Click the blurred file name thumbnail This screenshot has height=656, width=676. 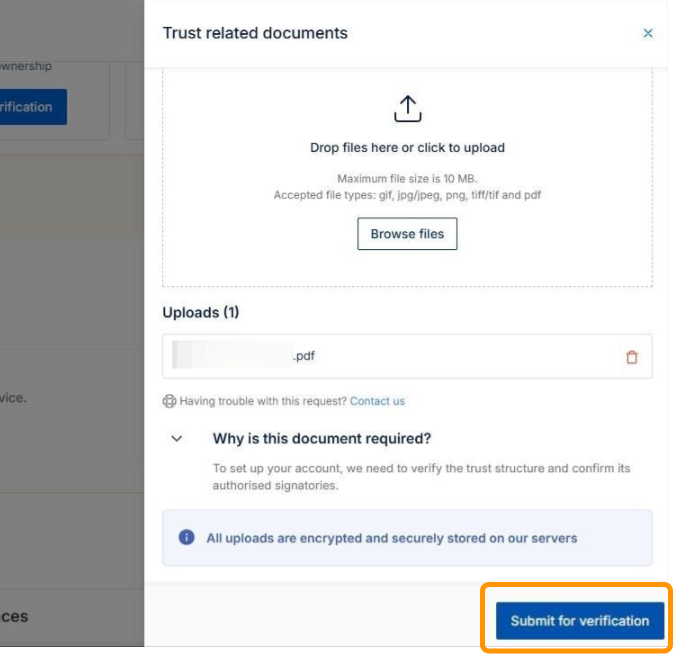(232, 355)
